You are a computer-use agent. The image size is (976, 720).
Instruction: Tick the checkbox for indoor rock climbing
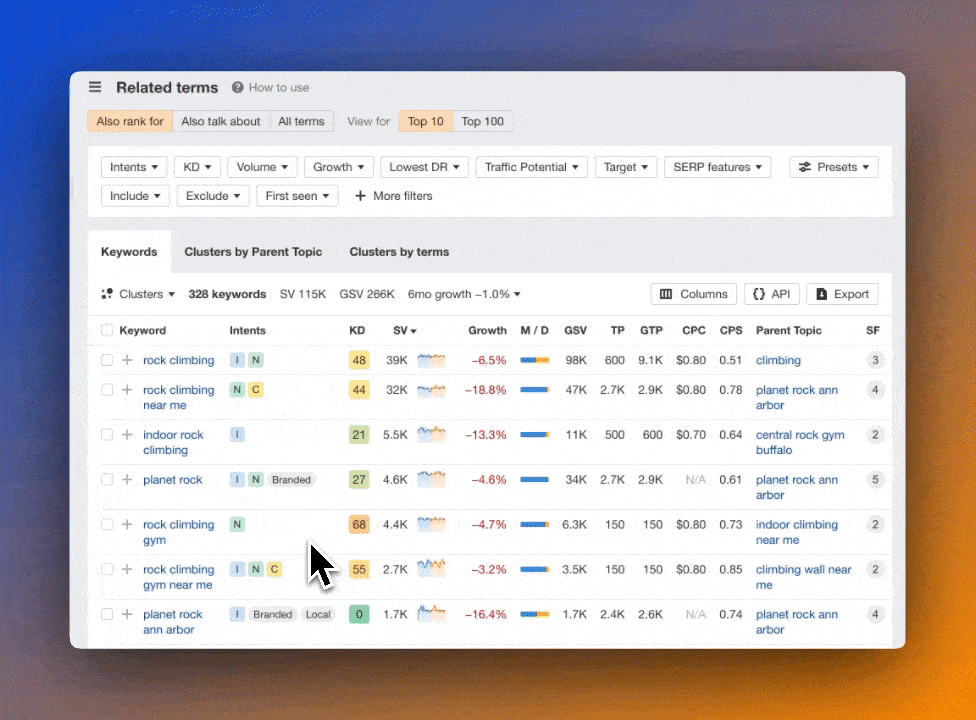tap(107, 435)
